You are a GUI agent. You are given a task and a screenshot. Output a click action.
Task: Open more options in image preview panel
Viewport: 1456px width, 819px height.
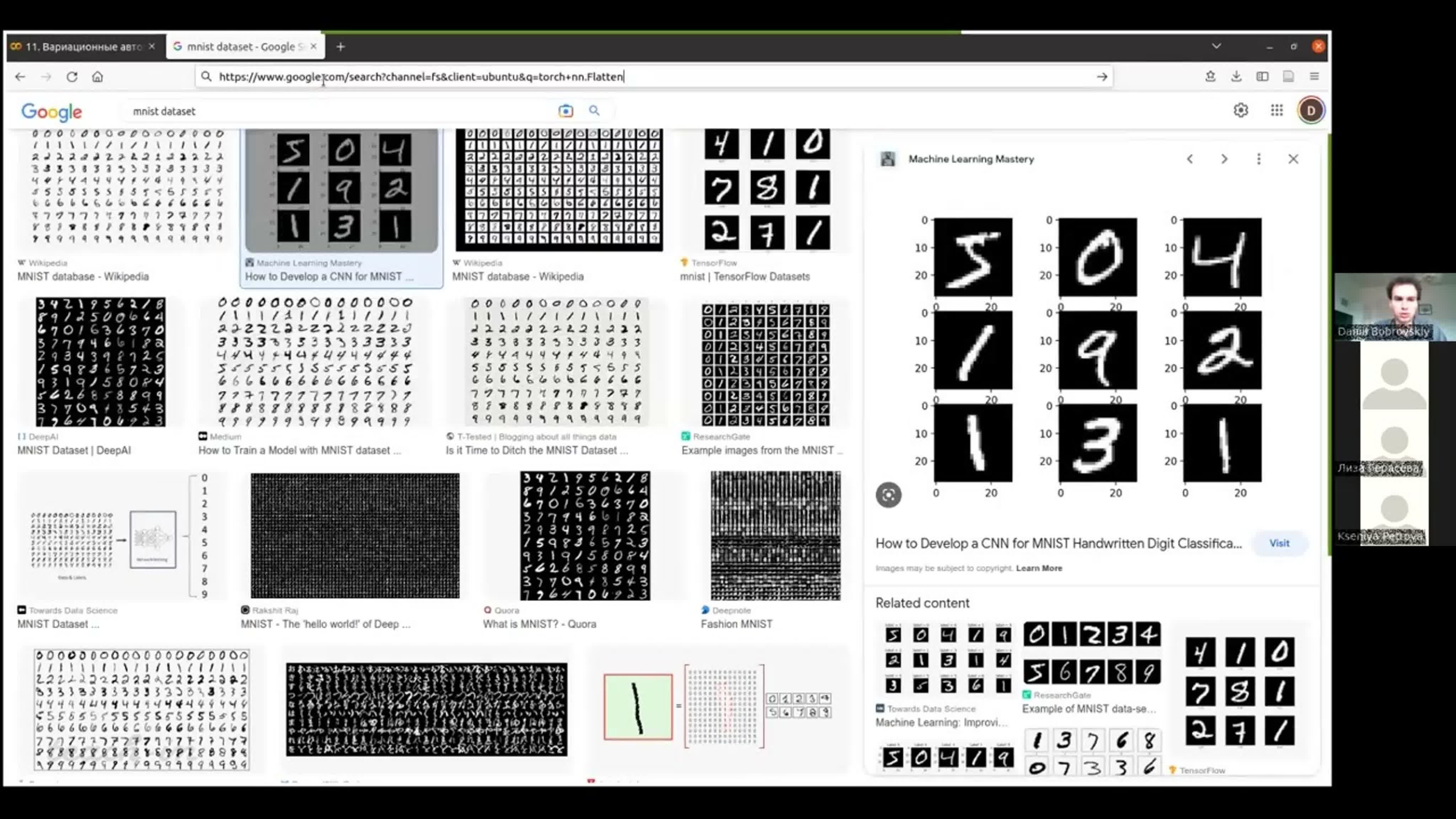click(x=1259, y=159)
